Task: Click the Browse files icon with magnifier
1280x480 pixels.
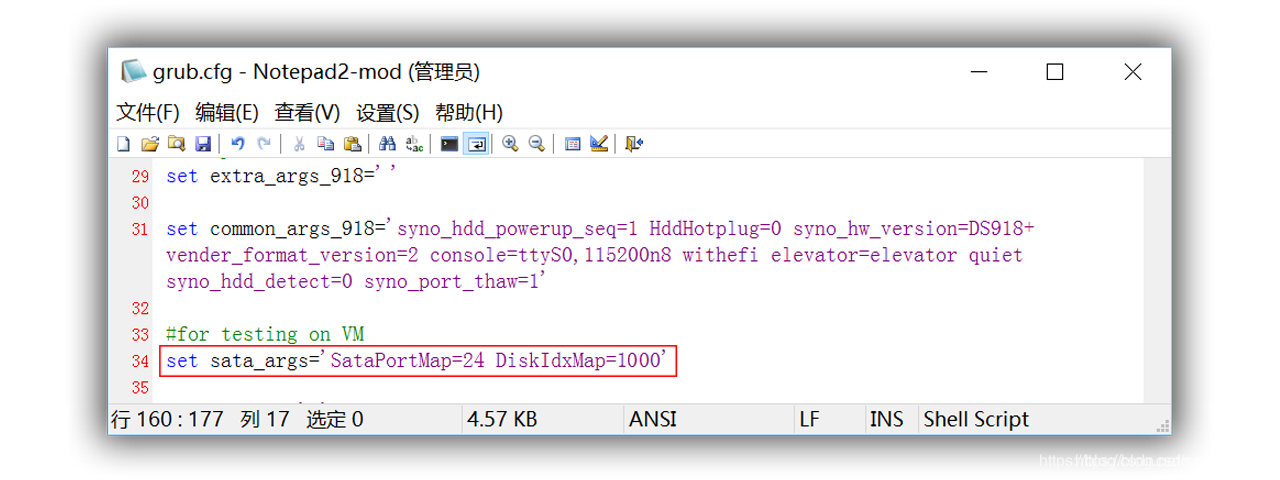Action: [176, 144]
